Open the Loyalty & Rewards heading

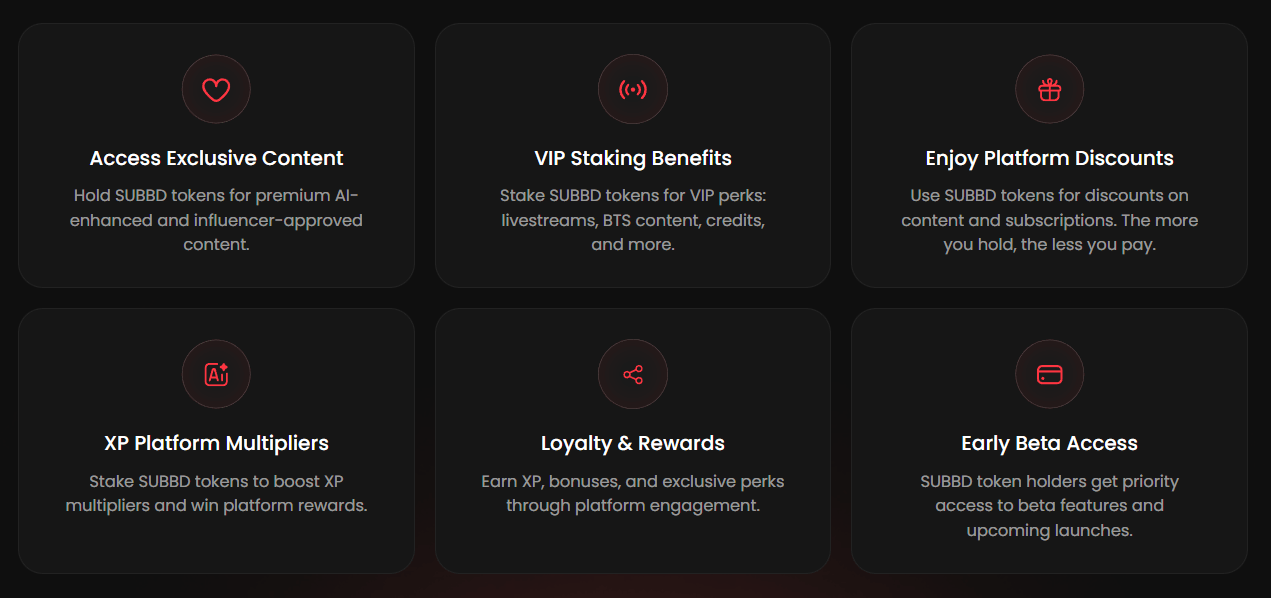point(632,442)
